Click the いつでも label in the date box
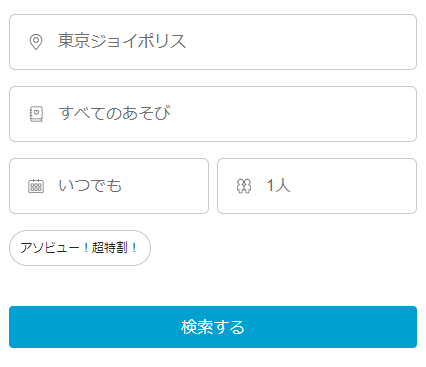Image resolution: width=426 pixels, height=367 pixels. tap(90, 185)
